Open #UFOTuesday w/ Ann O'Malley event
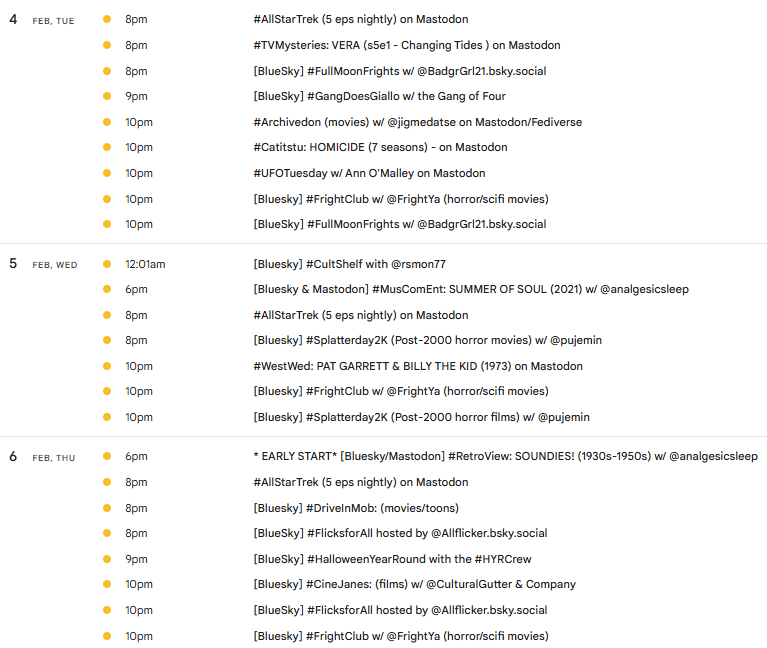This screenshot has height=648, width=767. point(369,173)
